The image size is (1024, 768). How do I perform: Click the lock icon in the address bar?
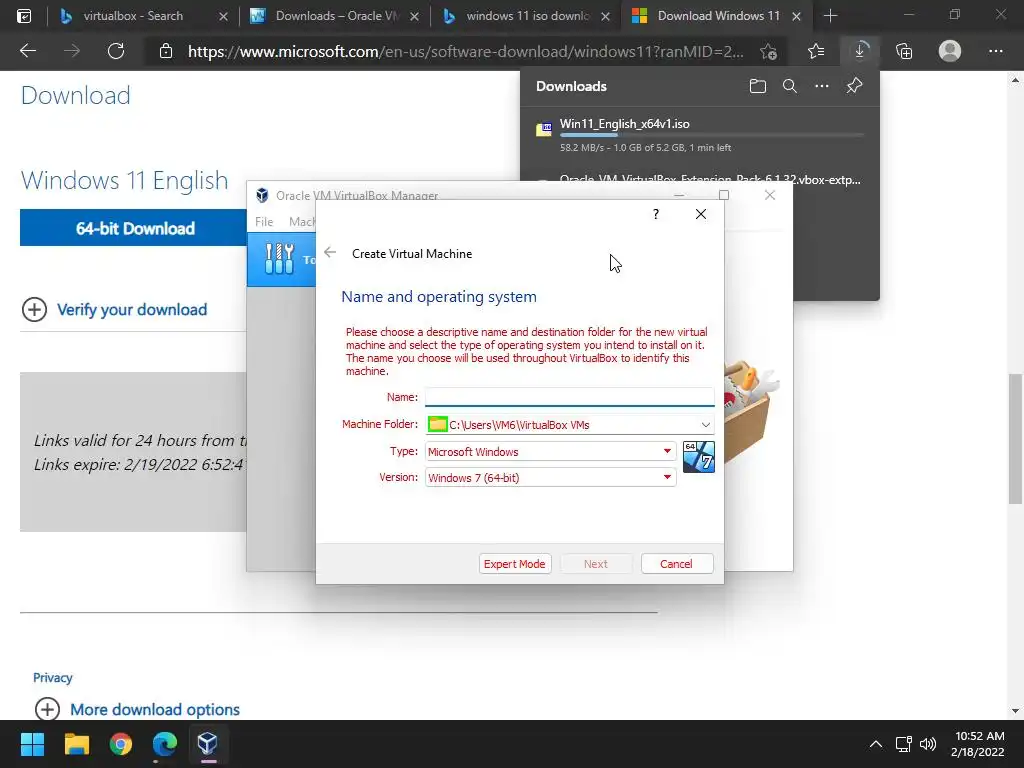pos(166,51)
